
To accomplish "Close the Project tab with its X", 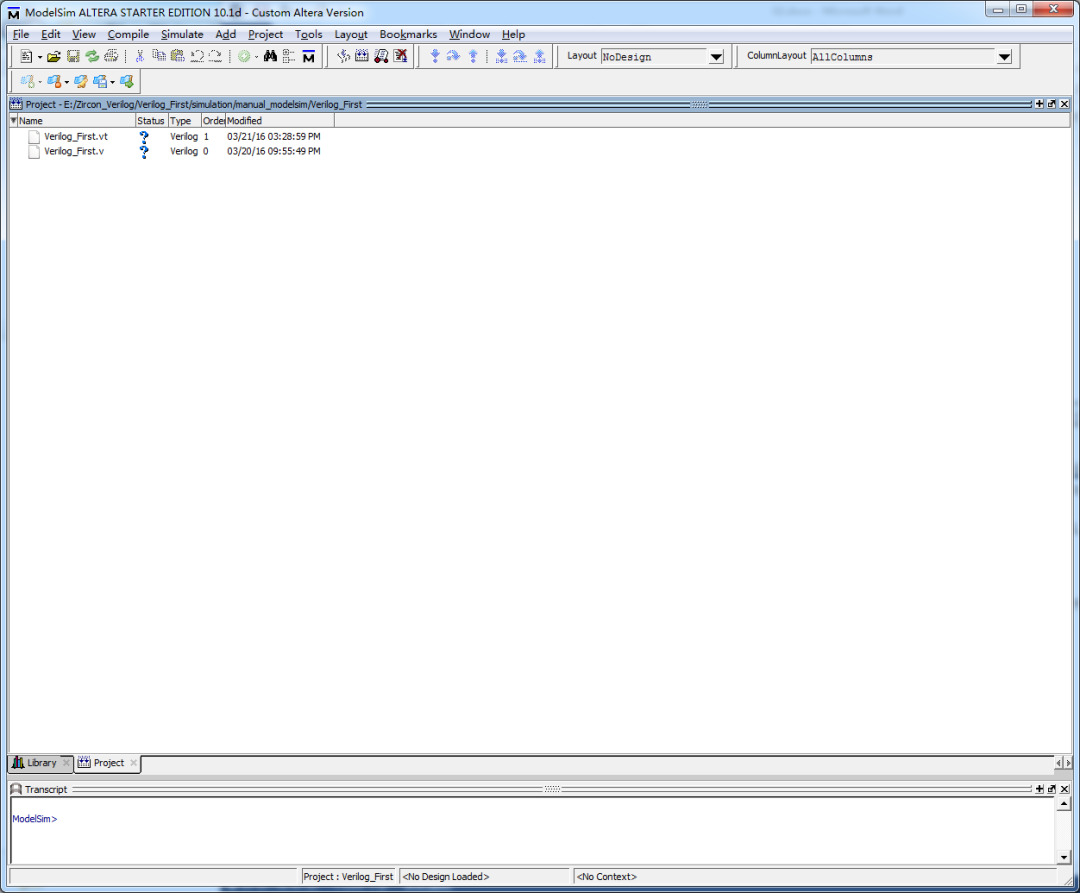I will coord(134,763).
